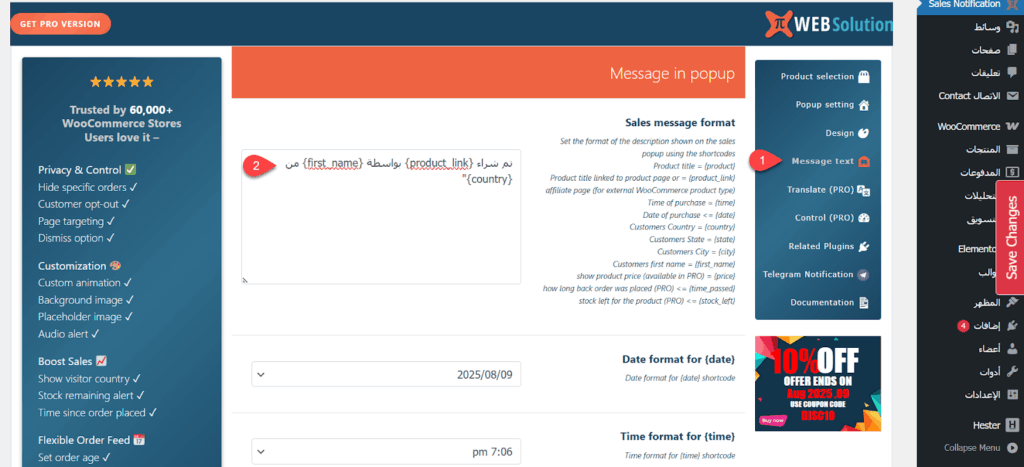Click the Collapse Menu arrow icon
1024x467 pixels.
[1012, 448]
